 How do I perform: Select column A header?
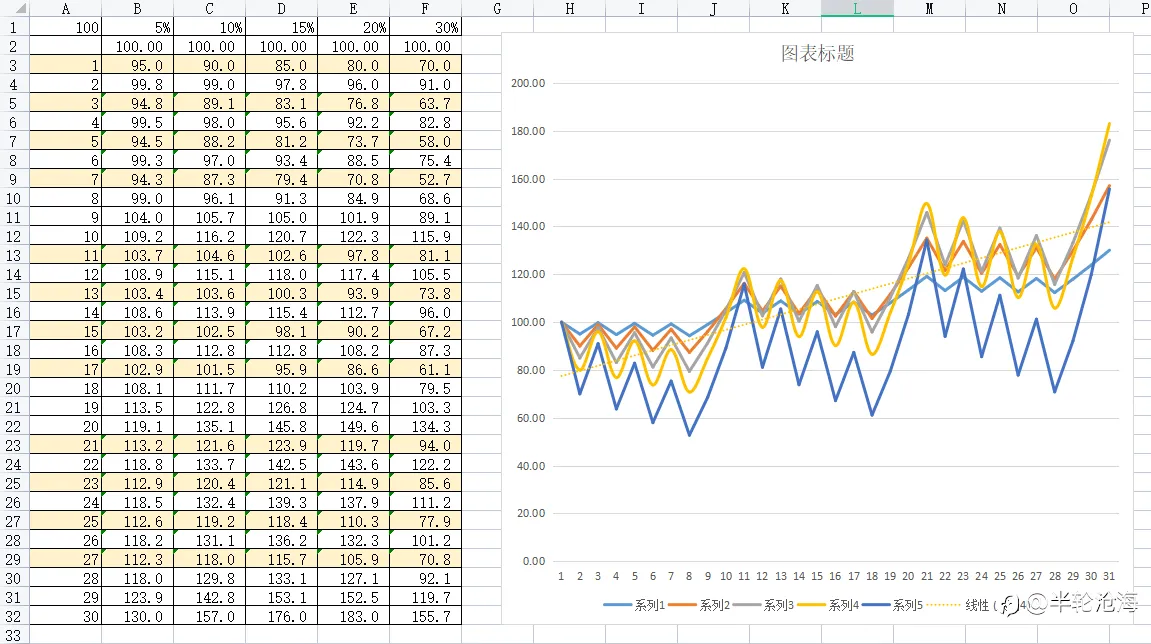(65, 9)
